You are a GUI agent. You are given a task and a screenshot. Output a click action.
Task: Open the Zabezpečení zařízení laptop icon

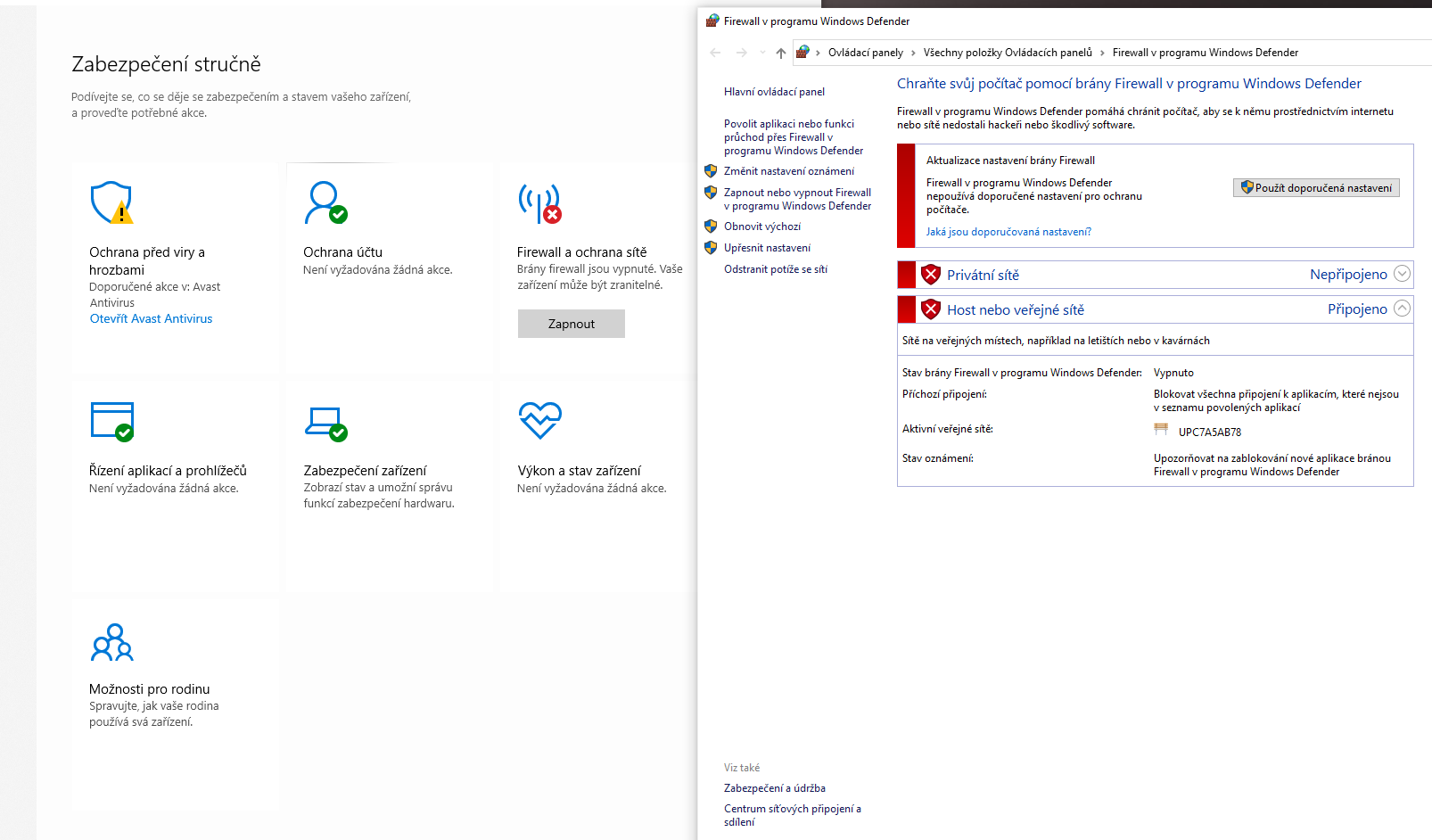tap(325, 423)
